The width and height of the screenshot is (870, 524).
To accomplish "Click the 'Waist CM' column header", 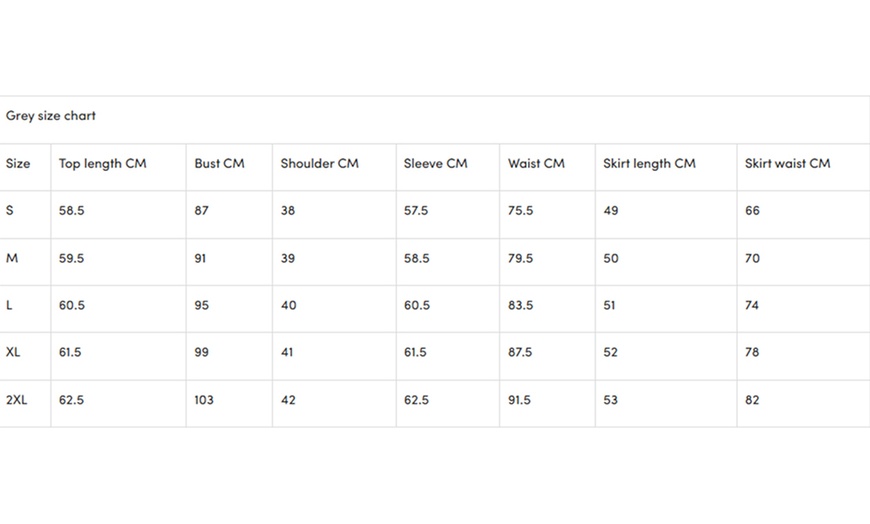I will [x=536, y=164].
